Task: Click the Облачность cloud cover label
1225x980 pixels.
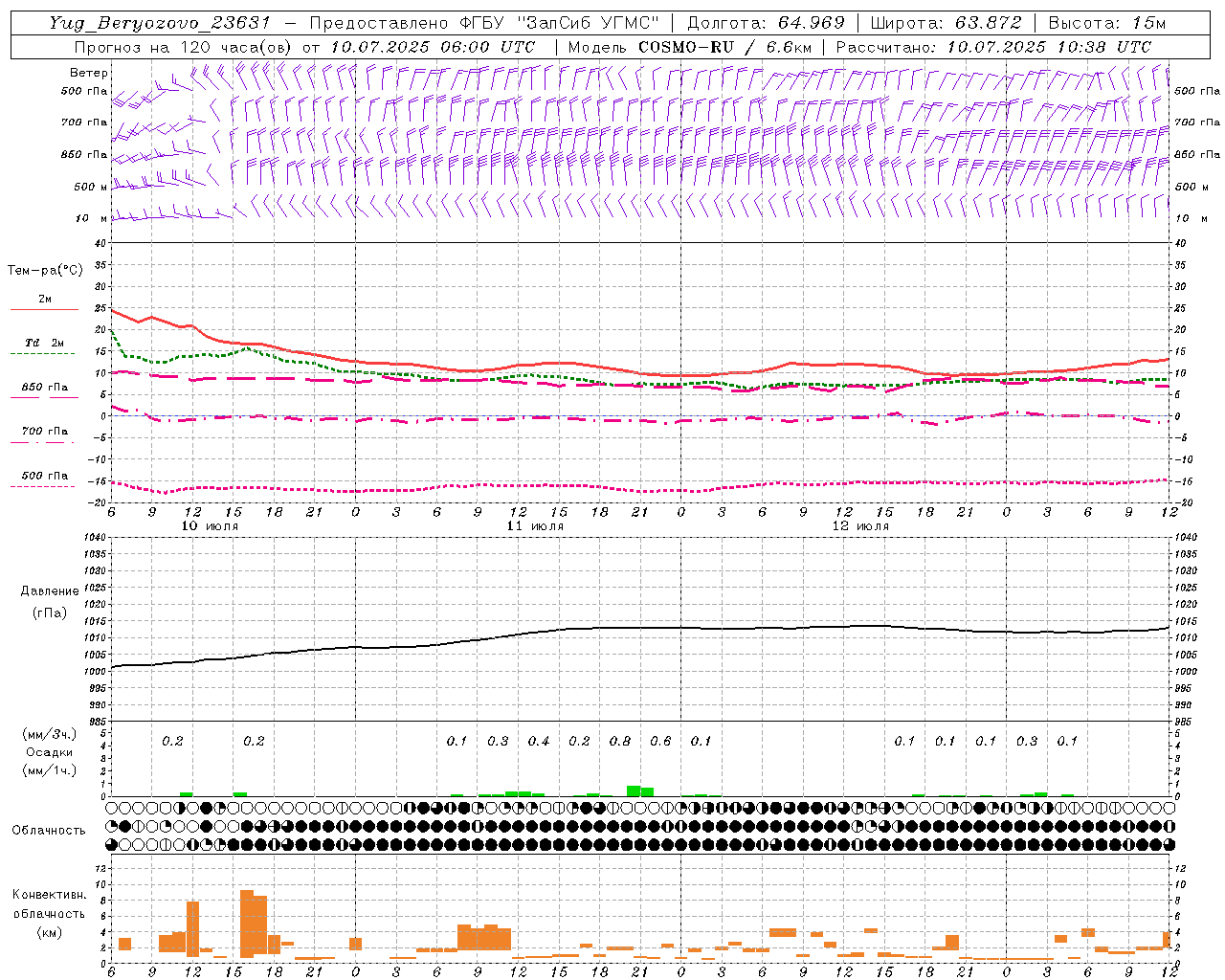Action: tap(49, 830)
